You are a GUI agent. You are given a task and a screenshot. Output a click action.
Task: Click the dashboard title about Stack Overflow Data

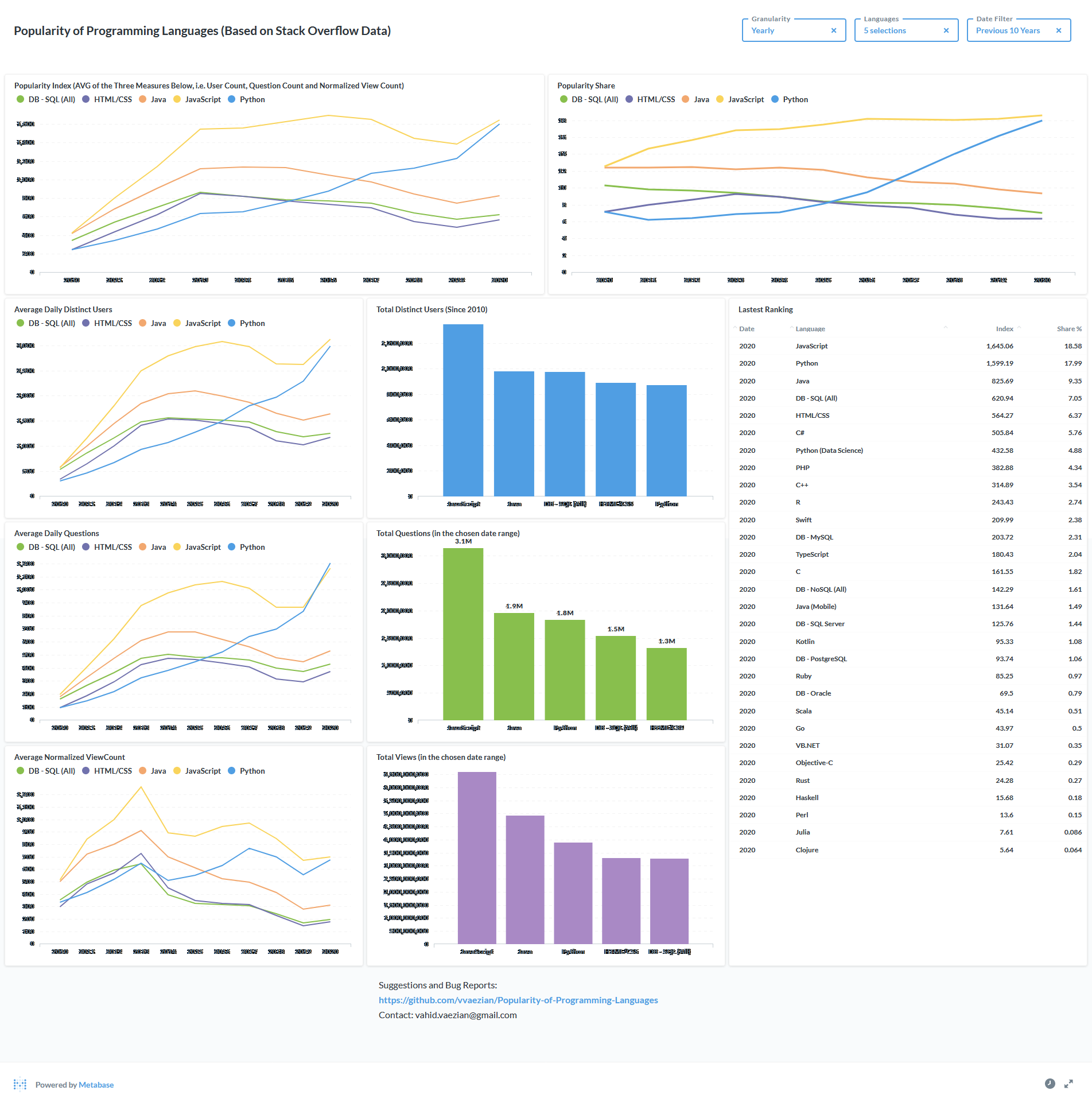(x=202, y=31)
